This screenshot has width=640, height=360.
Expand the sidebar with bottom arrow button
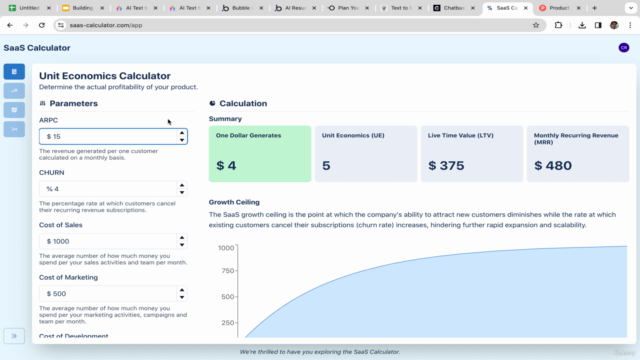(x=14, y=336)
